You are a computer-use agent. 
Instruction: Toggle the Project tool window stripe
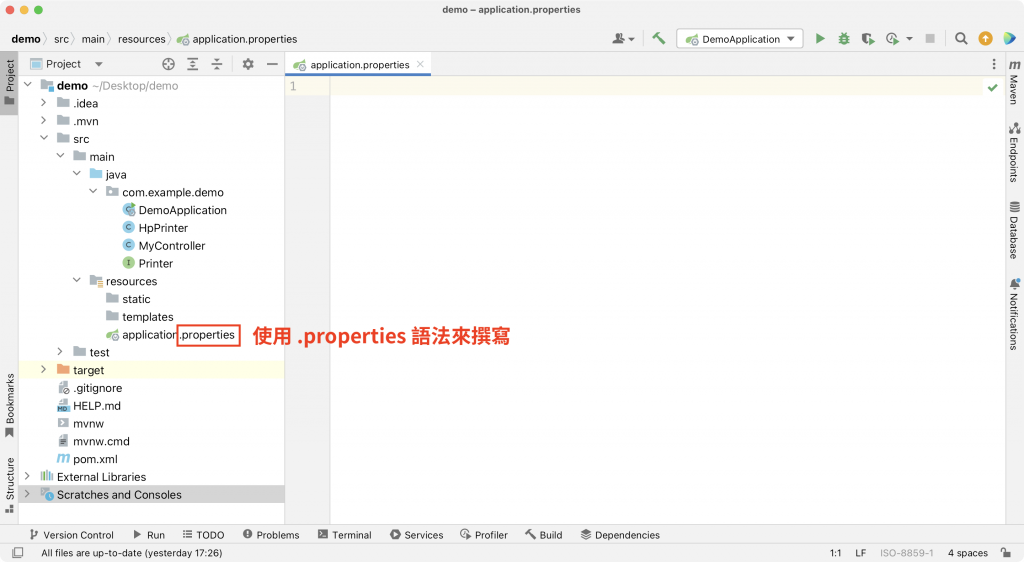(10, 83)
